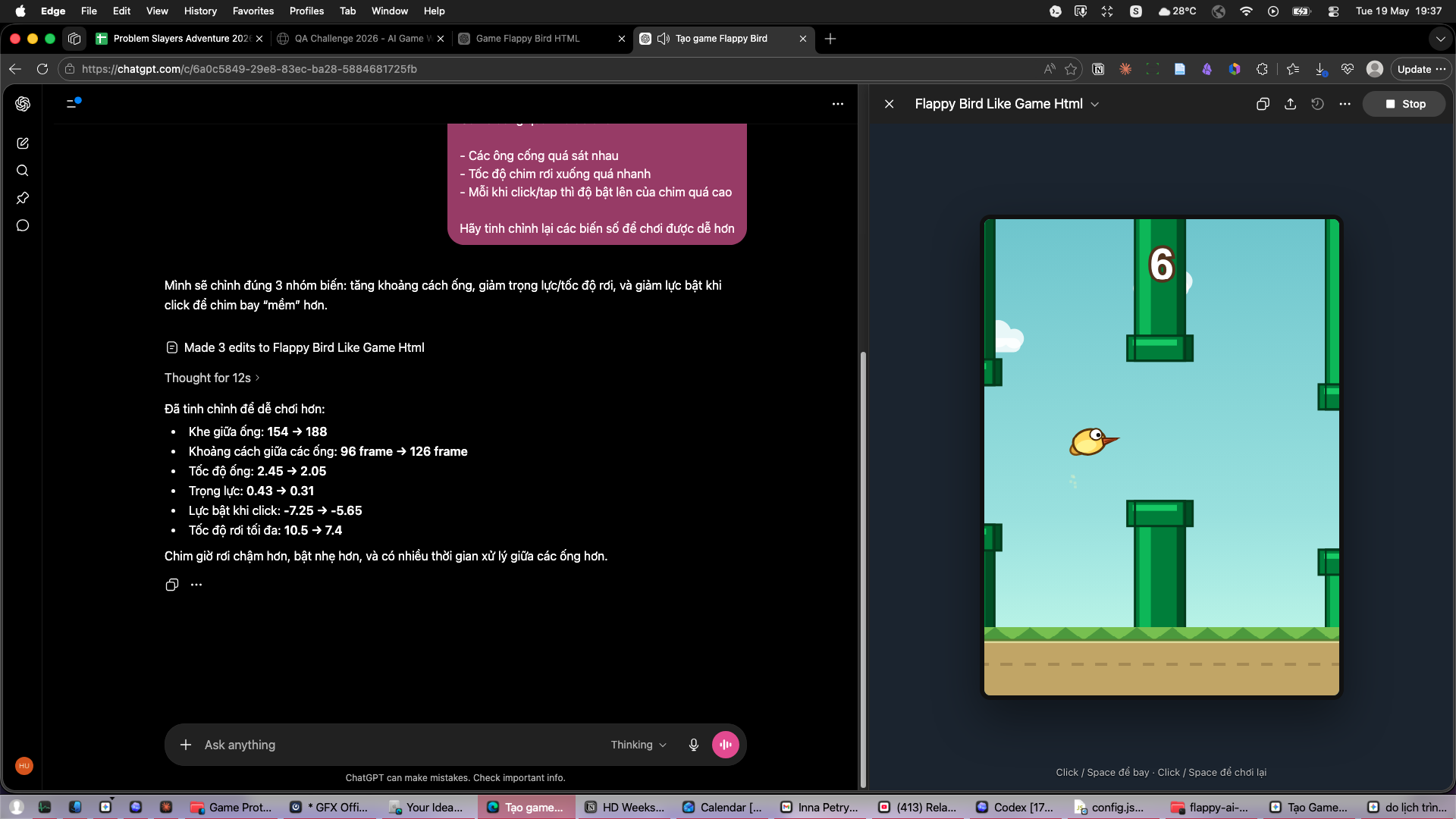Open canvas version history icon

point(1317,104)
